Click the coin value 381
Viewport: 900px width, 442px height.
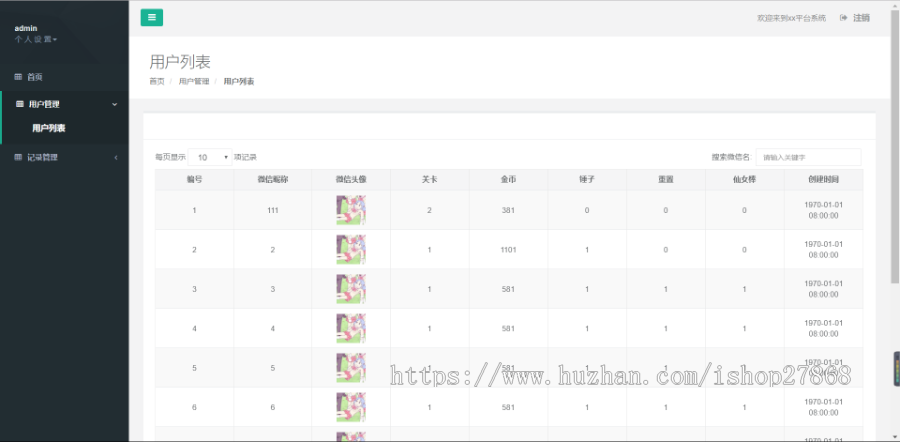click(508, 211)
